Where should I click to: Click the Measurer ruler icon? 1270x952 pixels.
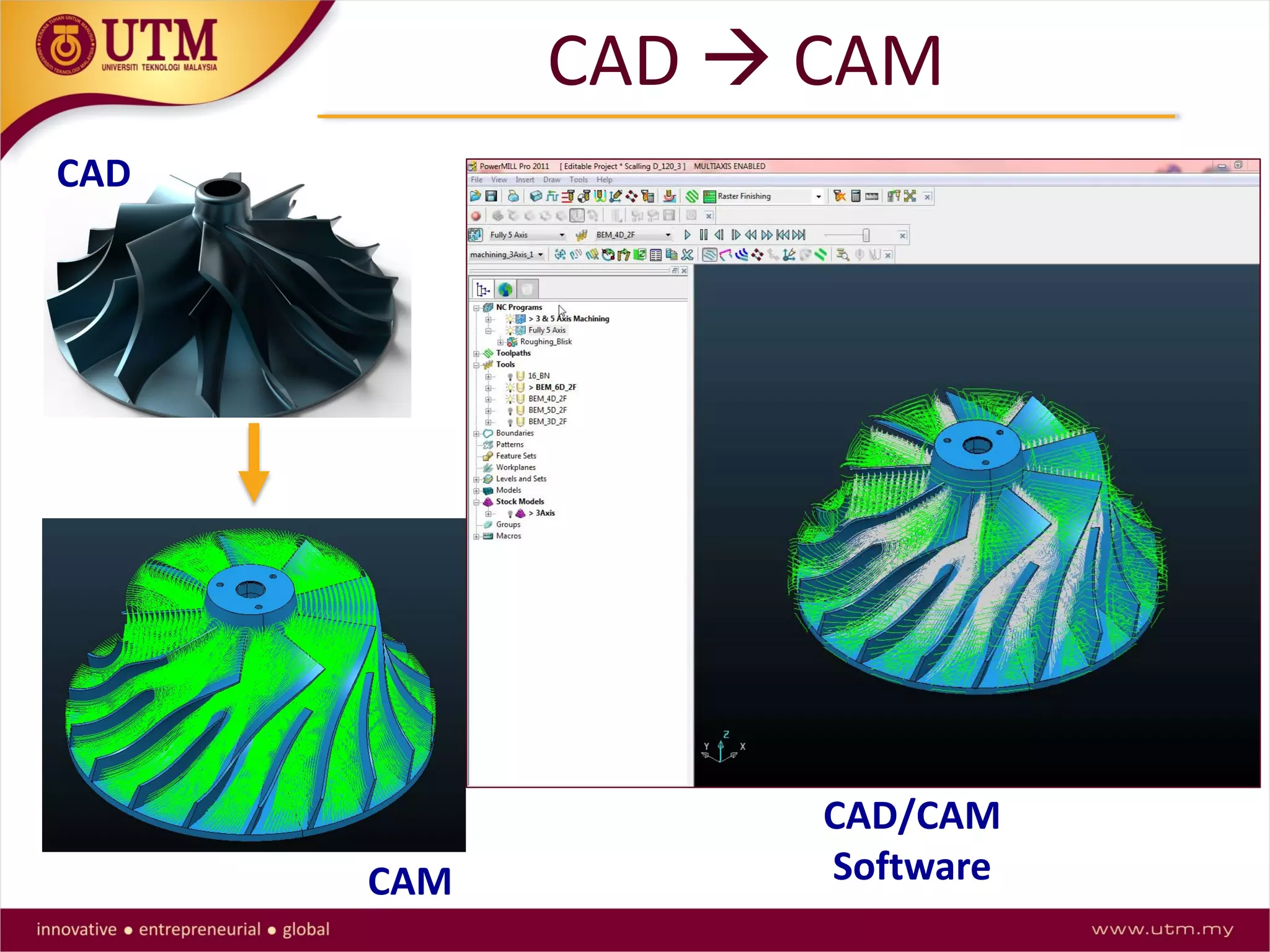(x=872, y=196)
